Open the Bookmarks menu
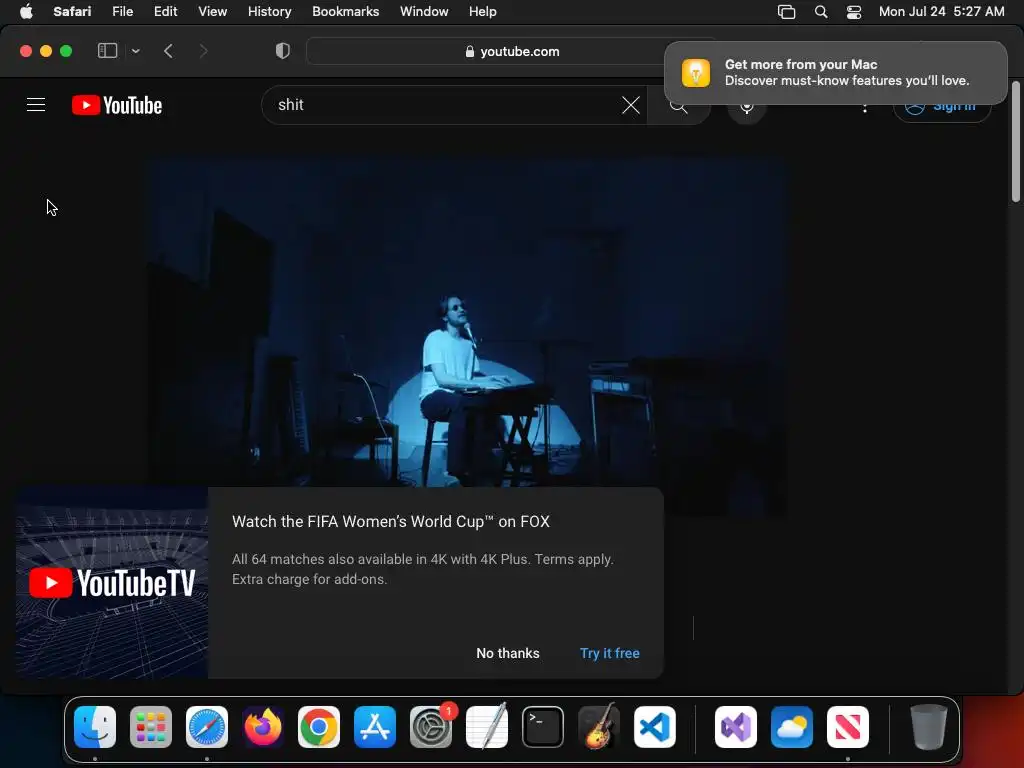The height and width of the screenshot is (768, 1024). pos(345,11)
